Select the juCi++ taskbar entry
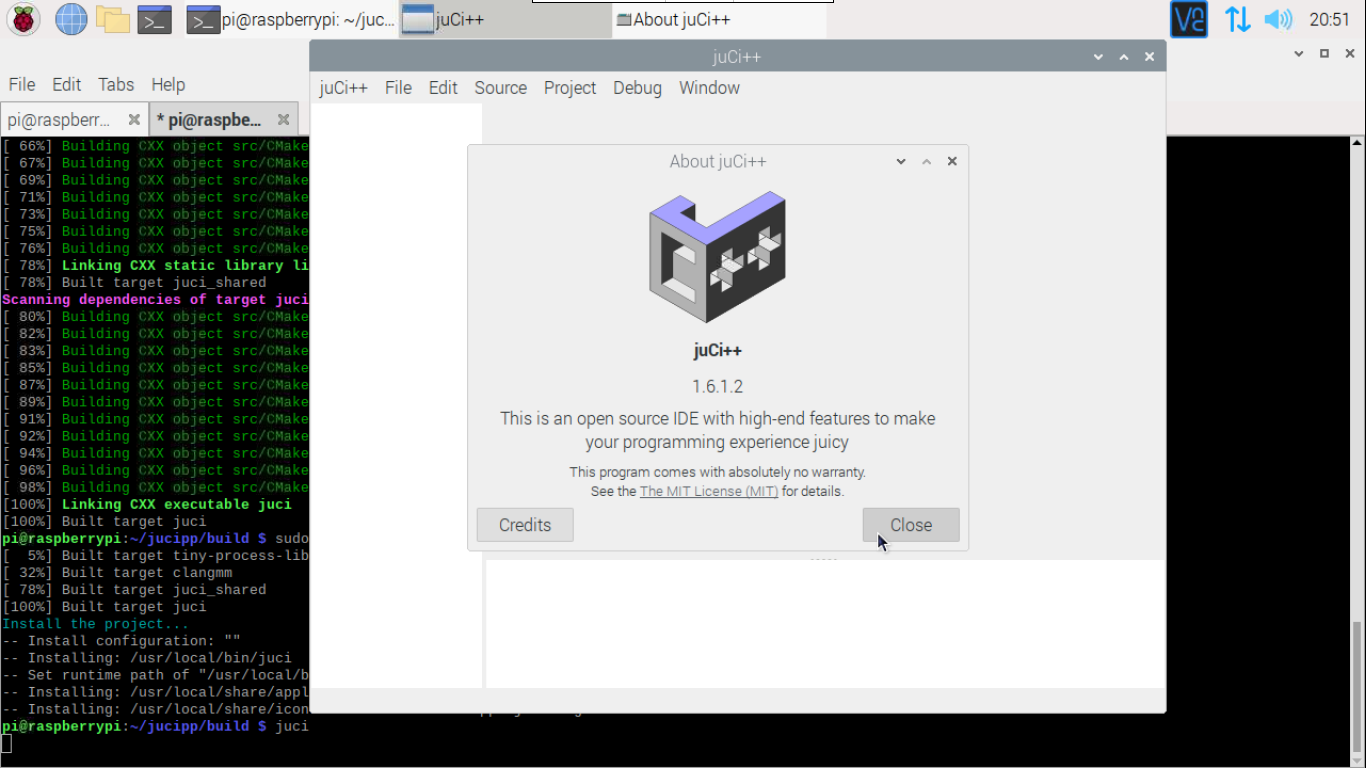Viewport: 1366px width, 768px height. click(505, 19)
